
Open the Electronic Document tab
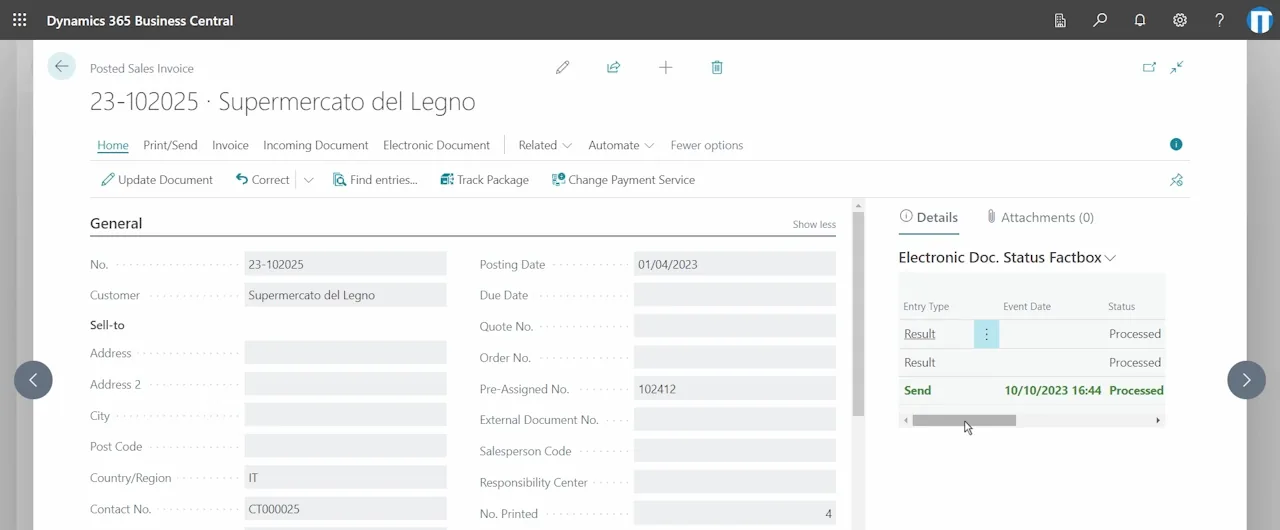(x=436, y=145)
